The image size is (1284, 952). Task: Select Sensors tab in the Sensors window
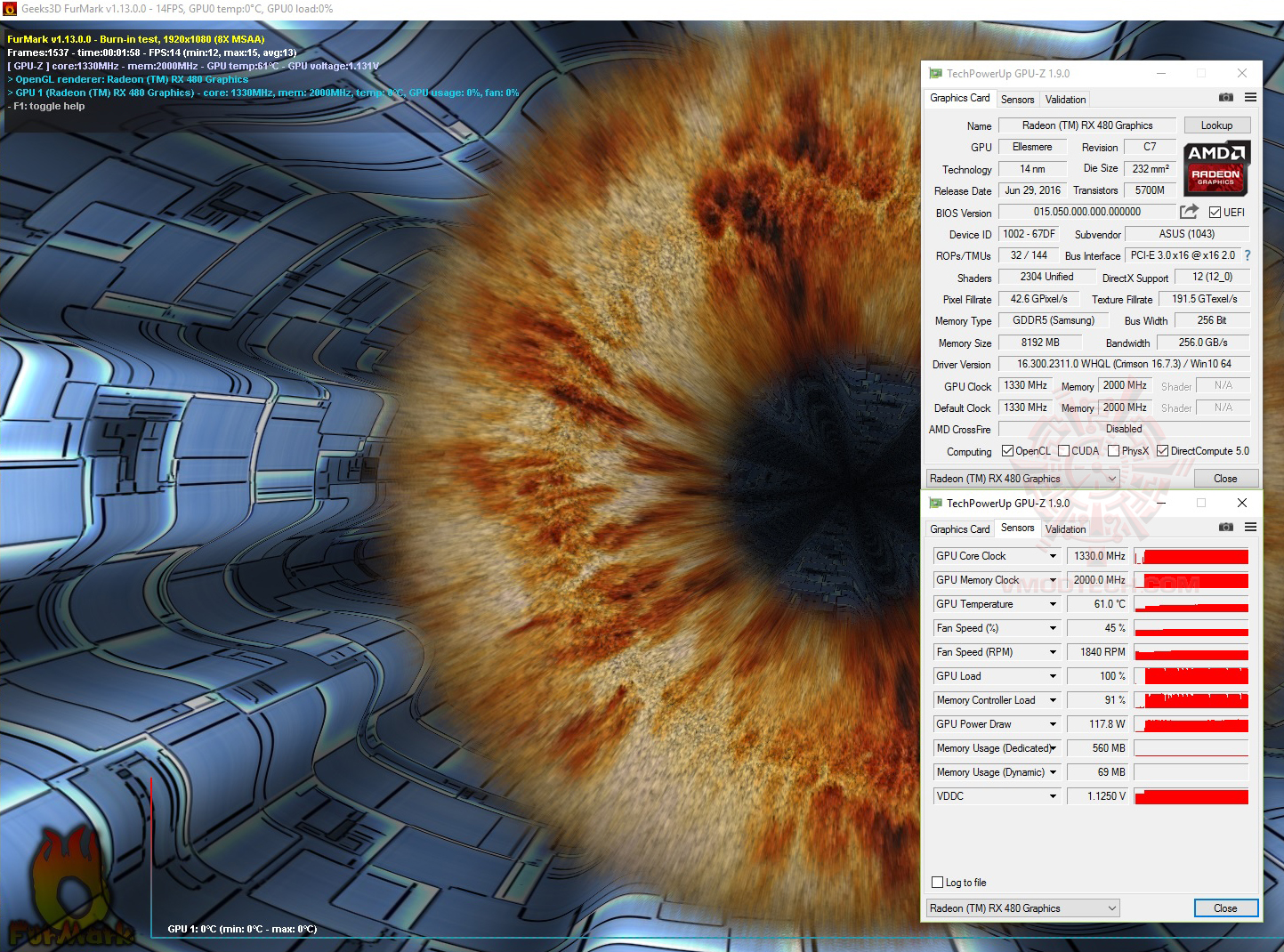click(1017, 528)
